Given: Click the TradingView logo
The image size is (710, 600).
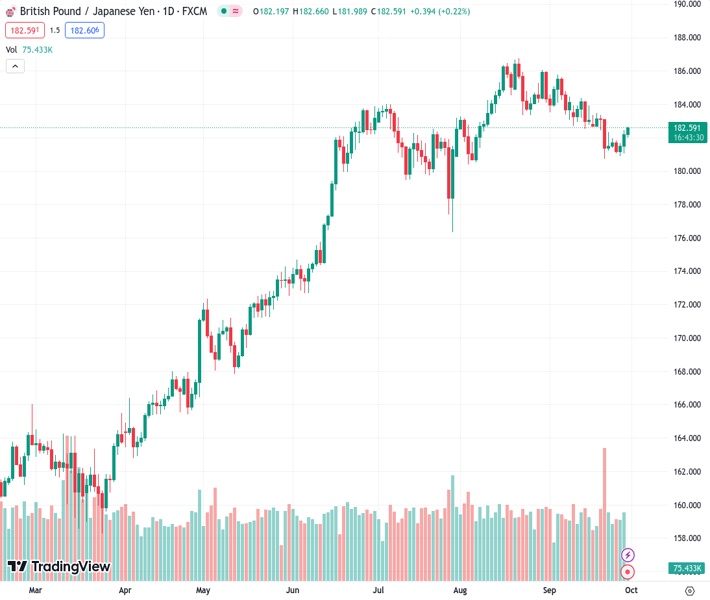Looking at the screenshot, I should point(58,567).
